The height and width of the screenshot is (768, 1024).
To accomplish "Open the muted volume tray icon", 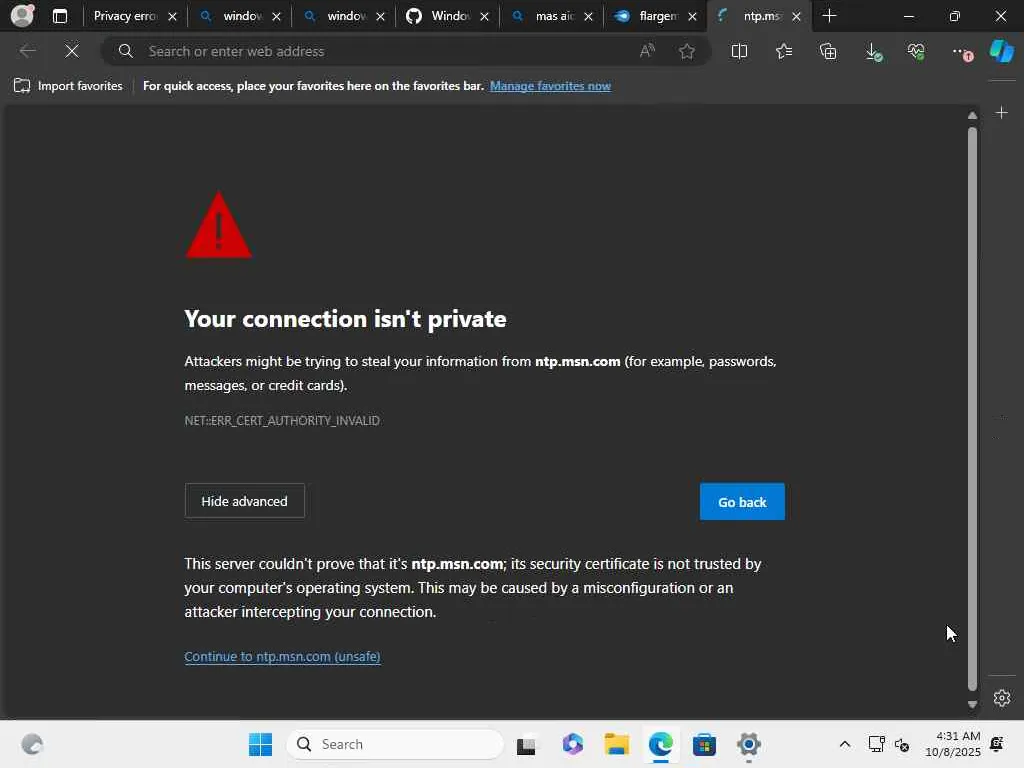I will (x=902, y=744).
